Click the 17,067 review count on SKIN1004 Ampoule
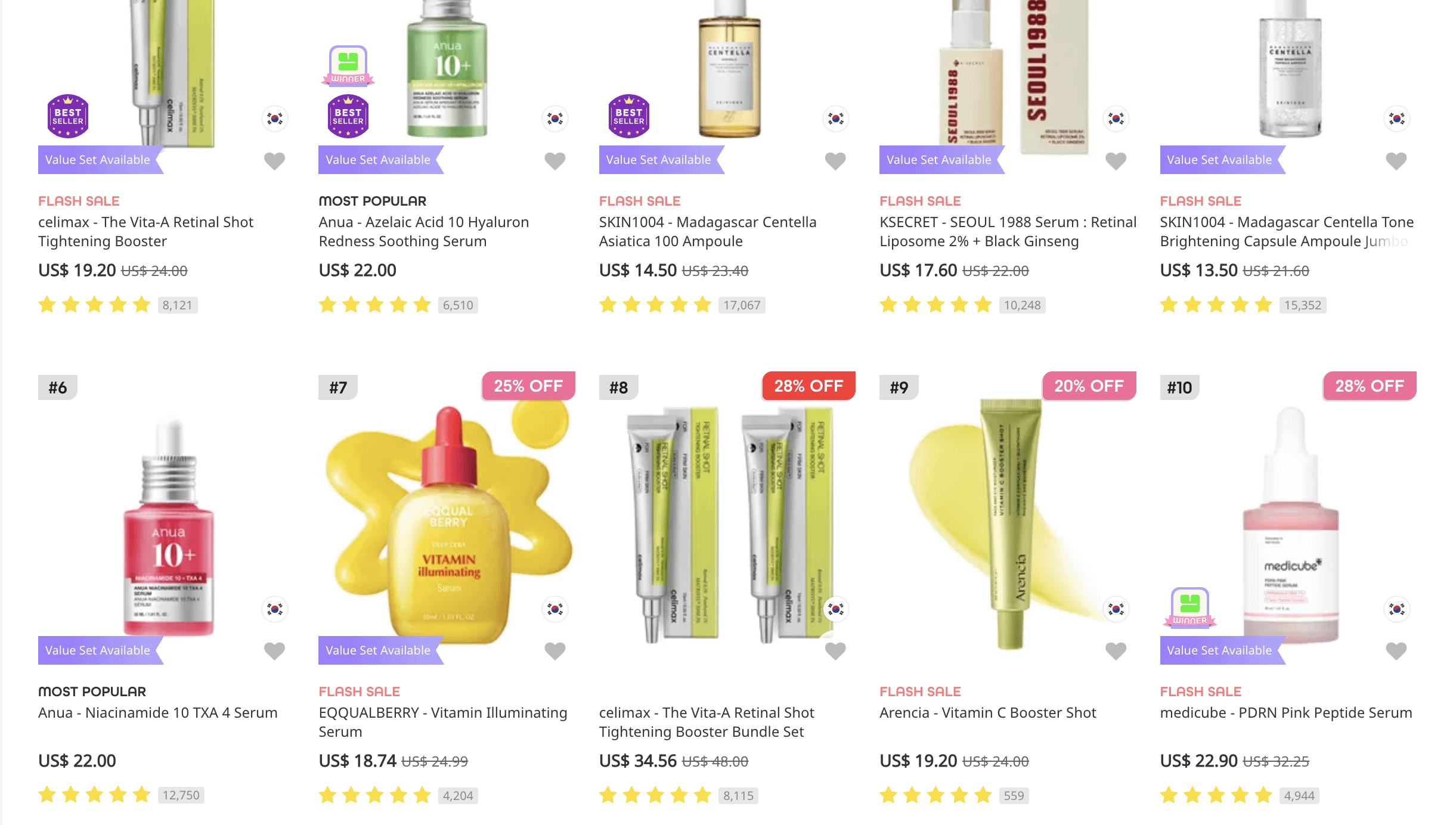 742,305
